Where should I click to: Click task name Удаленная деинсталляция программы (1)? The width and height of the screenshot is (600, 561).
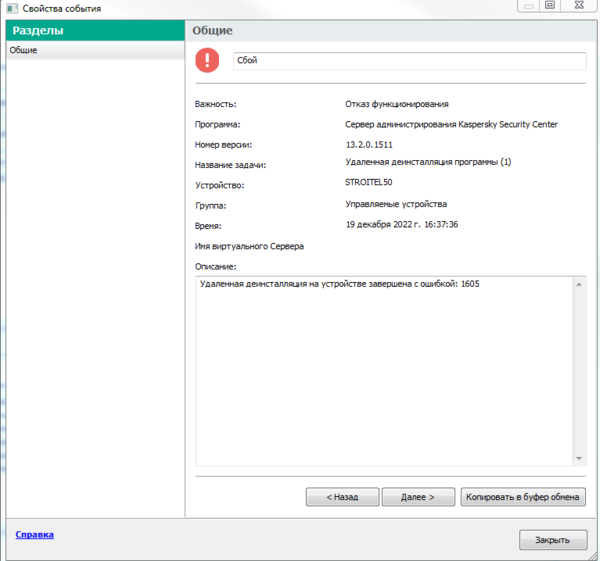[428, 162]
